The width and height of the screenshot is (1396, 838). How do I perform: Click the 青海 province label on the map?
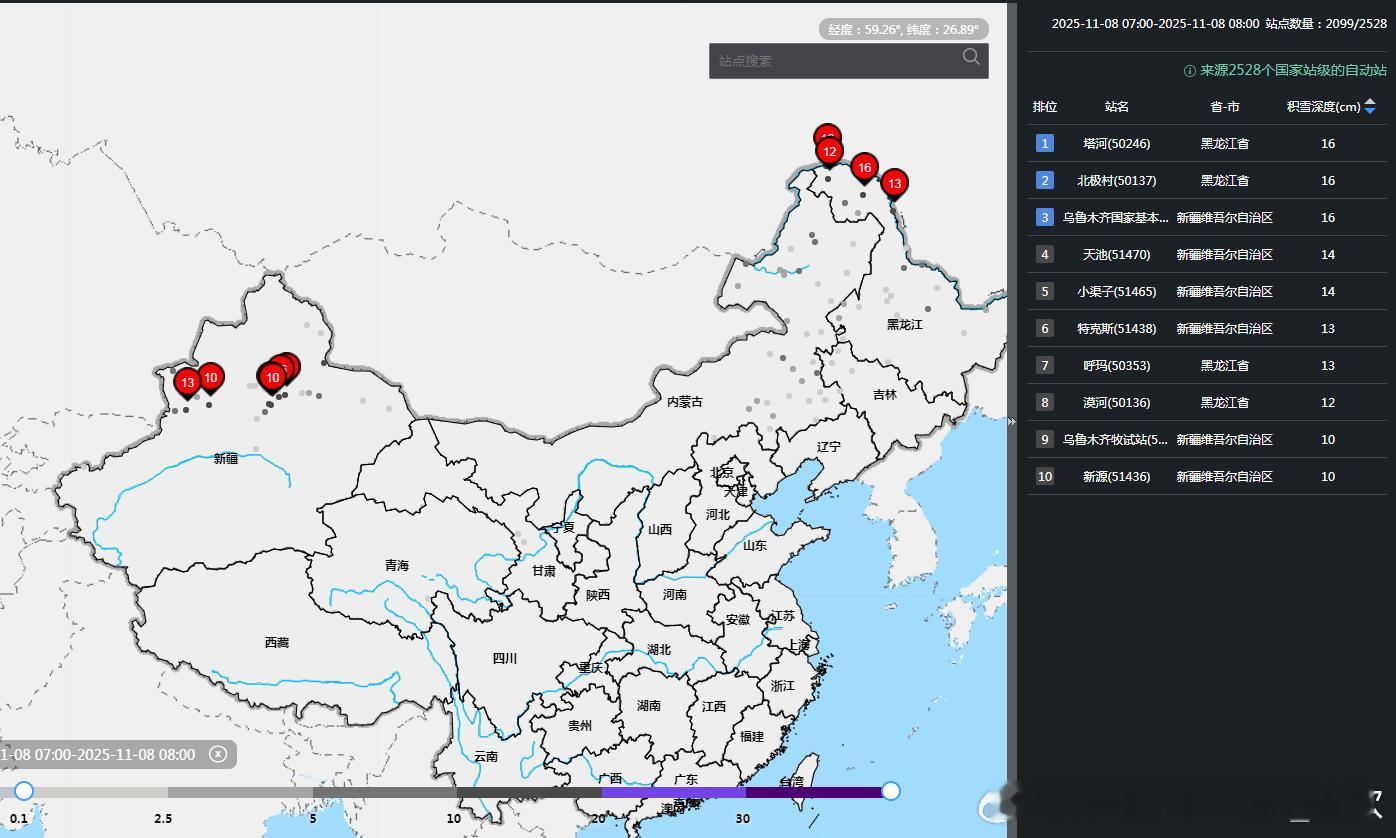[x=397, y=566]
